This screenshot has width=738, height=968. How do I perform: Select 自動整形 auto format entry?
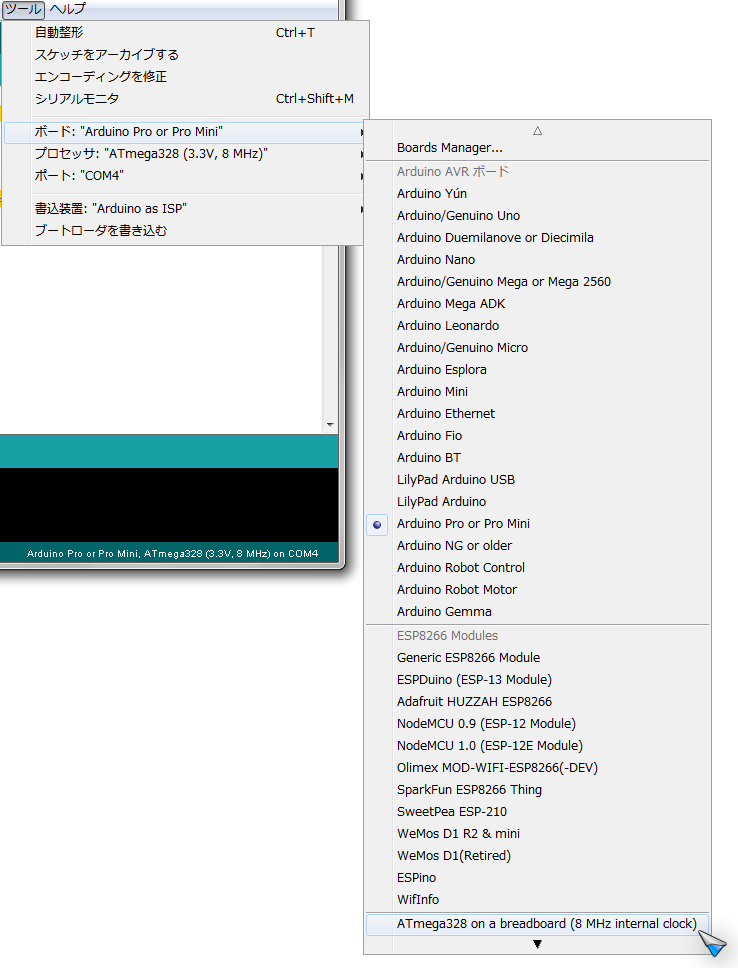pos(185,33)
